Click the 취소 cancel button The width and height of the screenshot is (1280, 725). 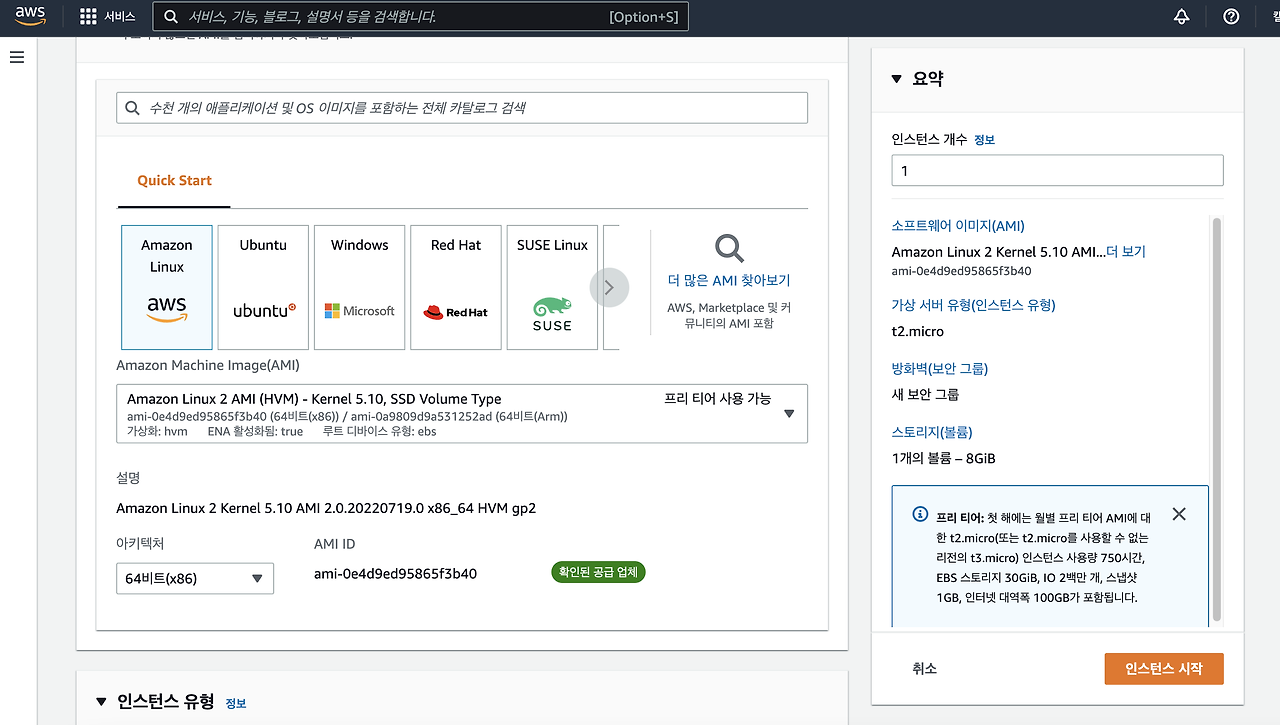coord(925,669)
